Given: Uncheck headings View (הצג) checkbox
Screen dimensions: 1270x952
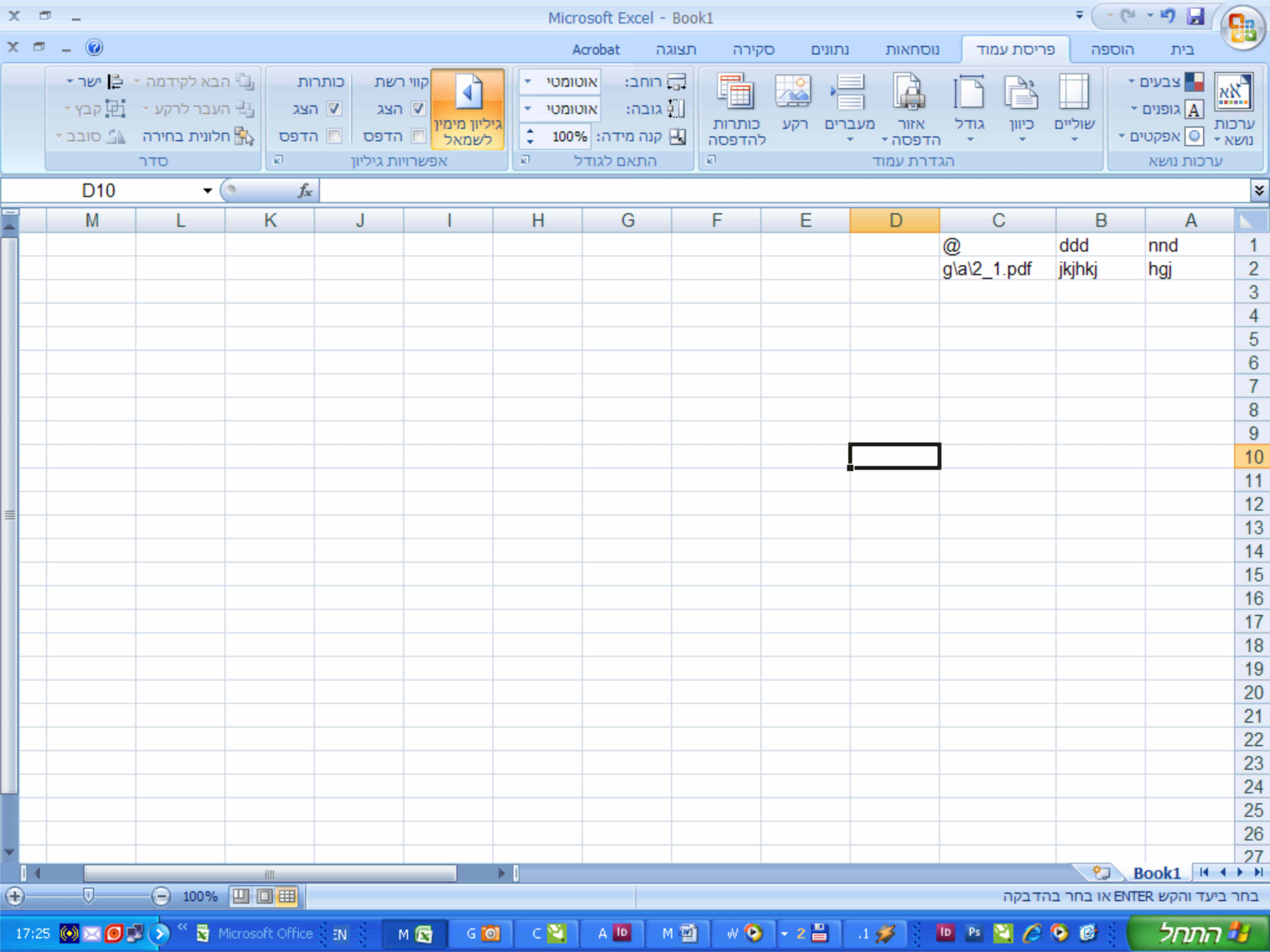Looking at the screenshot, I should click(x=334, y=108).
